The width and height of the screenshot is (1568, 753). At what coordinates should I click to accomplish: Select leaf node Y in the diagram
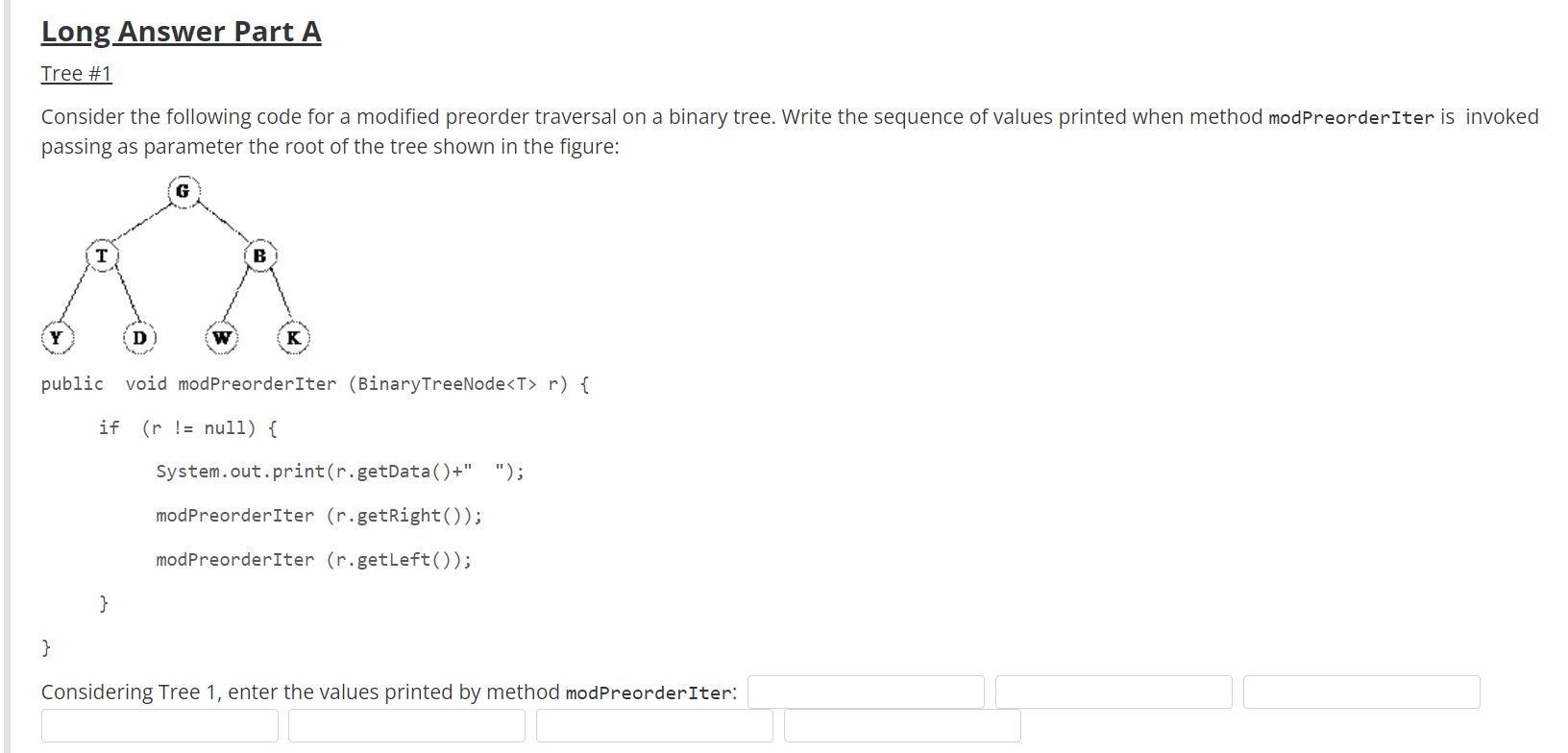click(56, 337)
